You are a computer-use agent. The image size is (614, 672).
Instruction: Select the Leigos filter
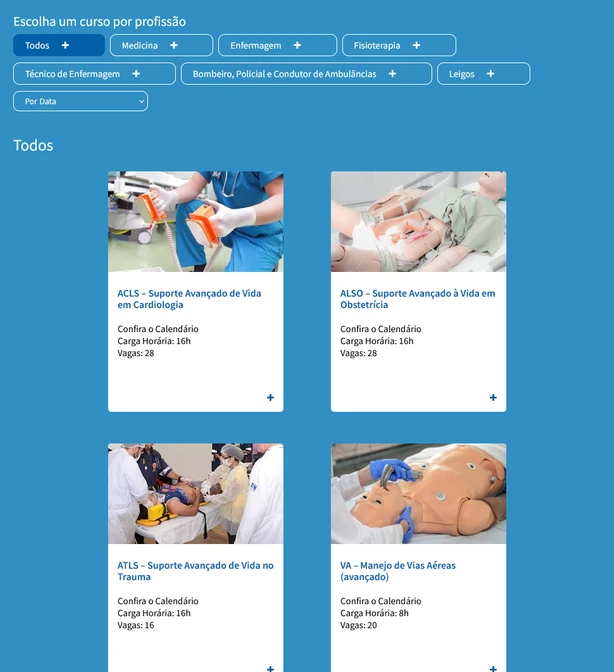pos(484,74)
